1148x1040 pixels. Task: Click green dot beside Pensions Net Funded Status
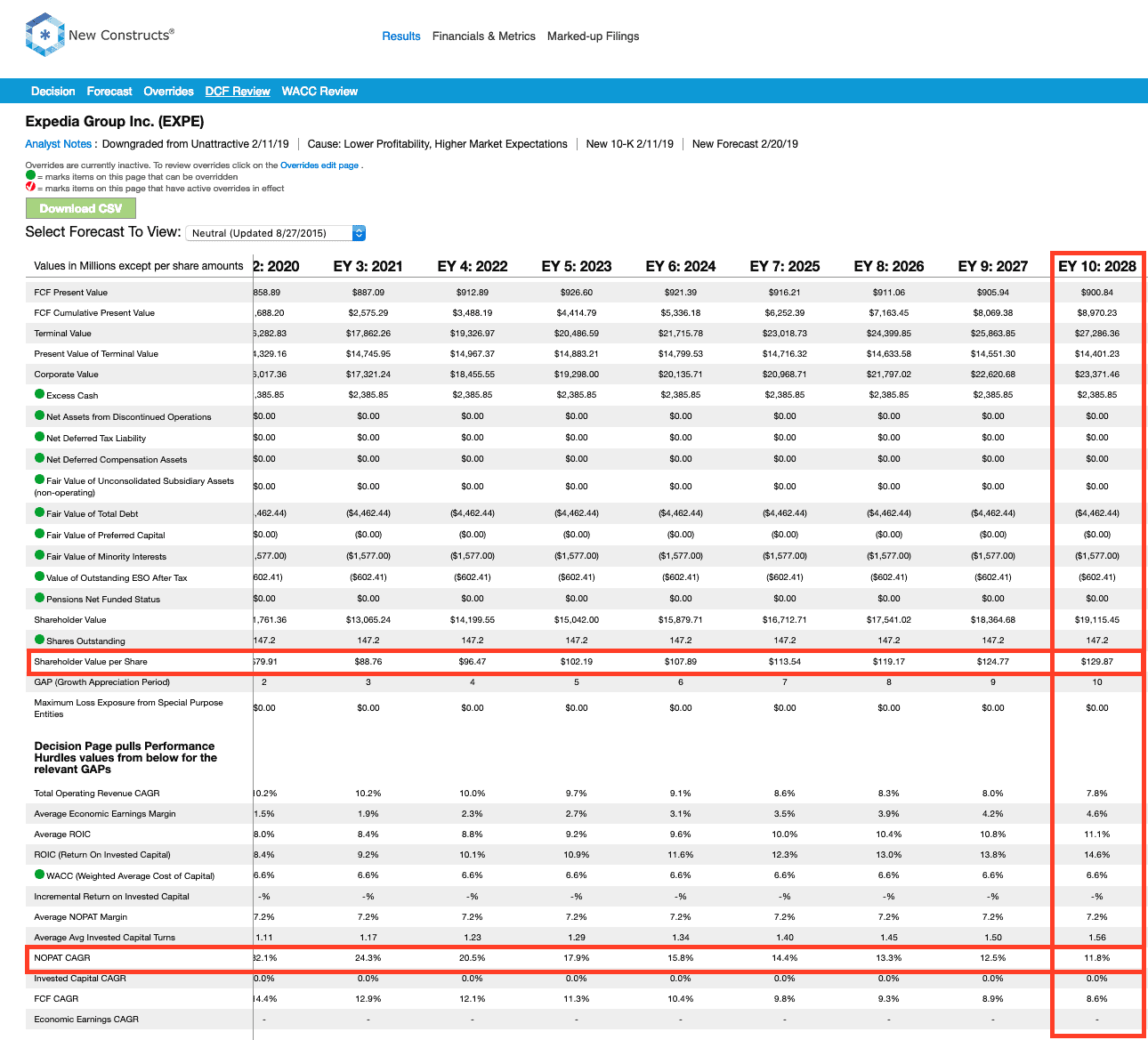pyautogui.click(x=39, y=598)
